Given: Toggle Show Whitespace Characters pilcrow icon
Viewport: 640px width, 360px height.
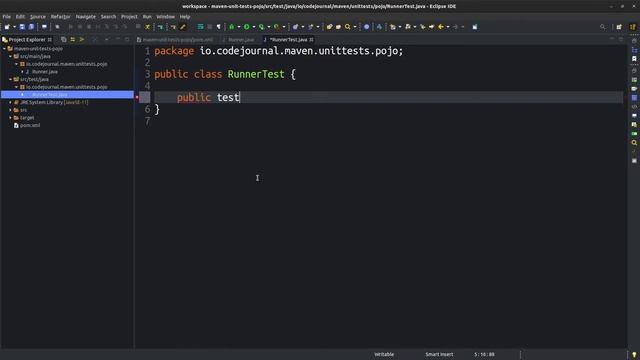Looking at the screenshot, I should (x=219, y=27).
